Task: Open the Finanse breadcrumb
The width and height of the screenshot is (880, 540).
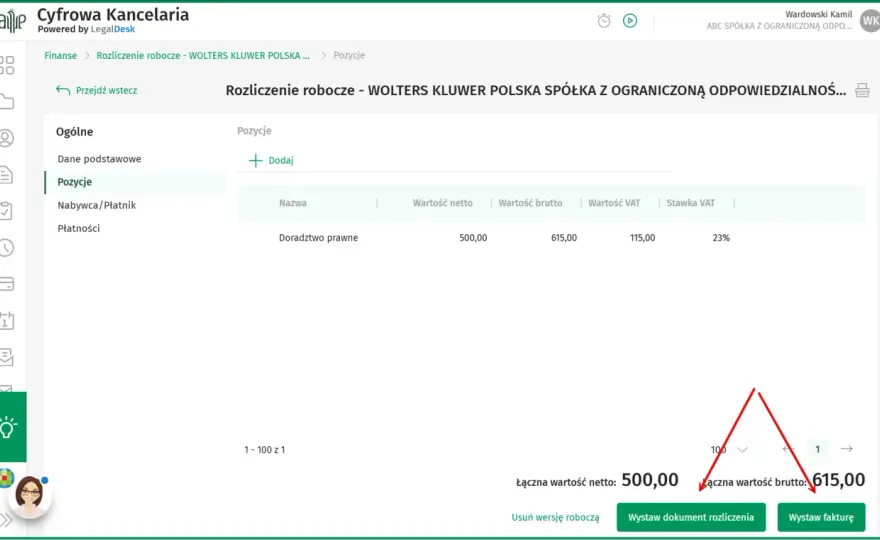Action: tap(61, 56)
